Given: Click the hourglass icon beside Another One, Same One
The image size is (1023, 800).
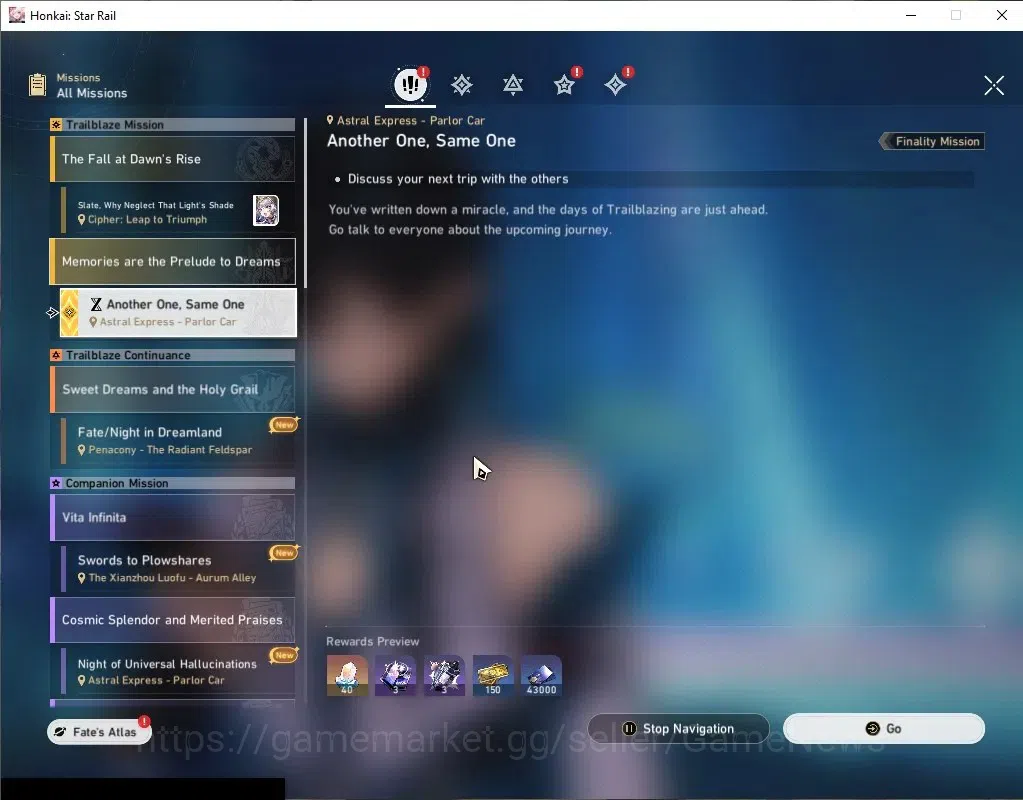Looking at the screenshot, I should point(96,305).
